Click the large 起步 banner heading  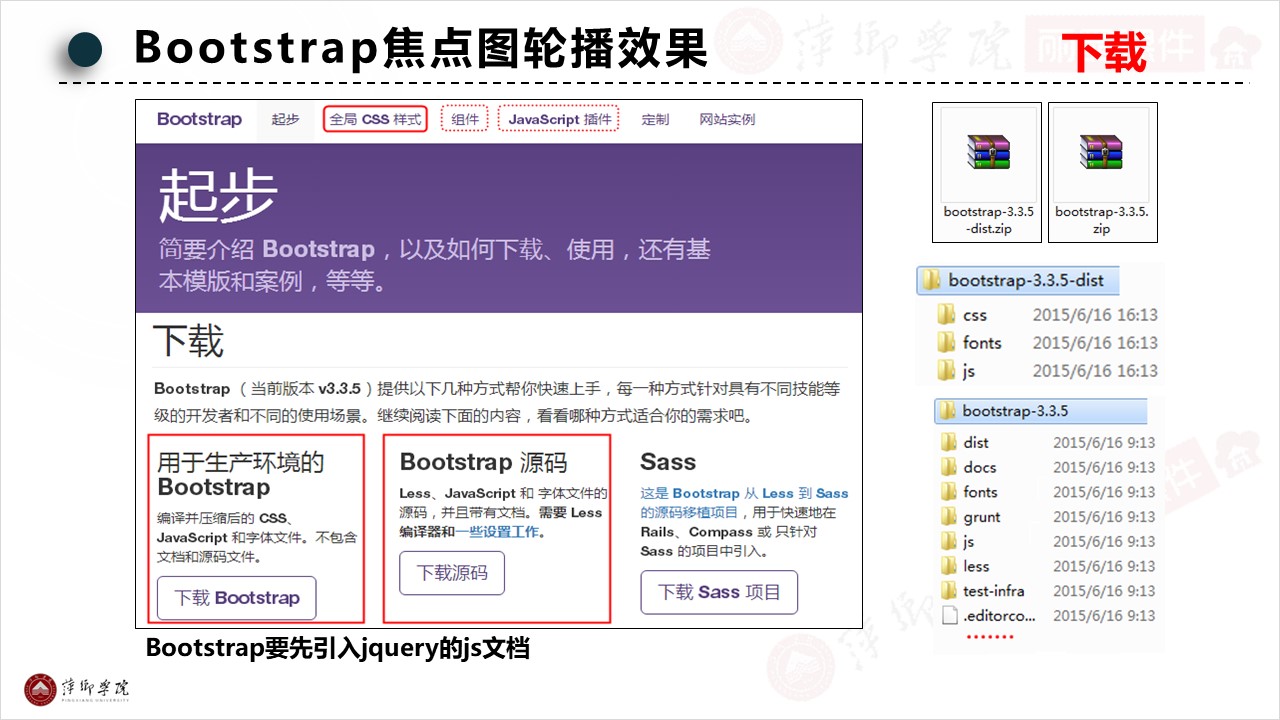coord(218,194)
